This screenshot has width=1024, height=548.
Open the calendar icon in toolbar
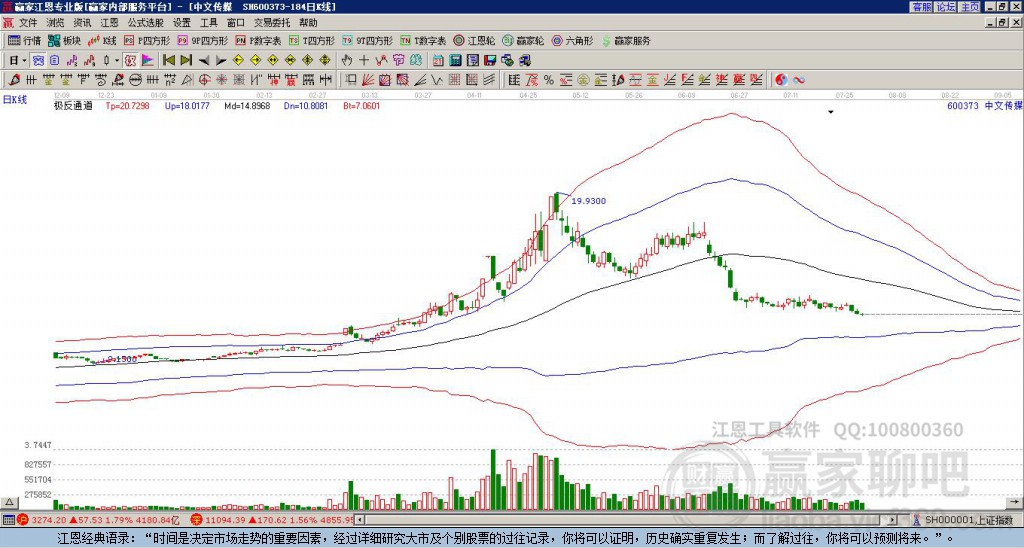coord(438,60)
